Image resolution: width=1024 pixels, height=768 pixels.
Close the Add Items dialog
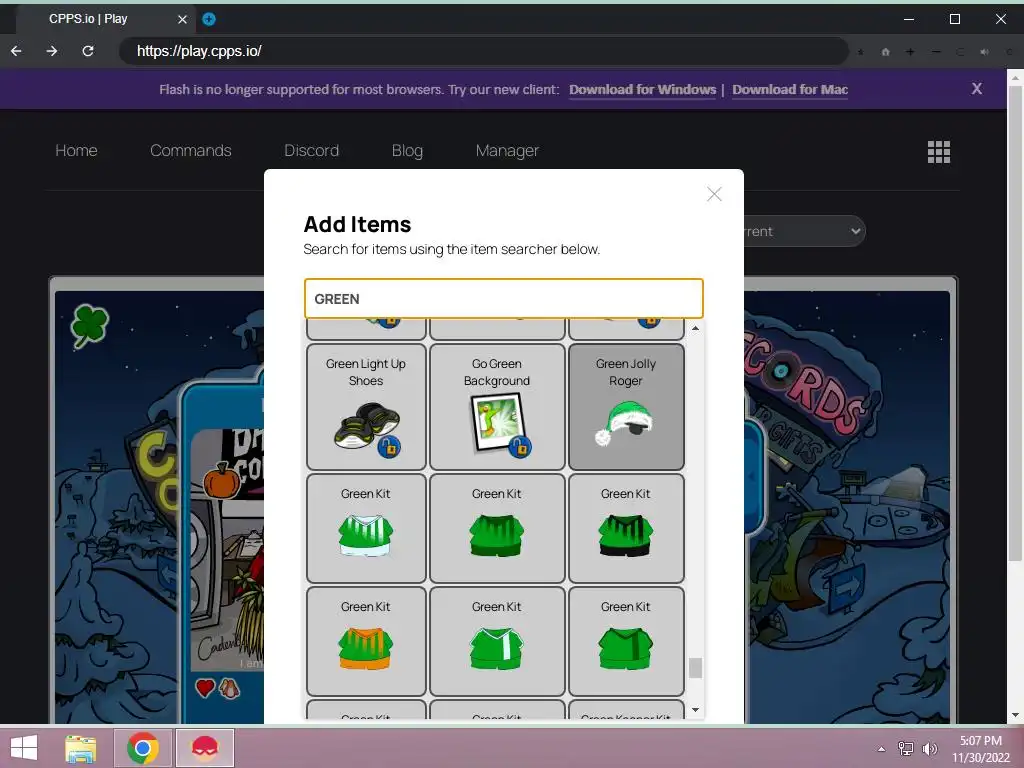point(714,194)
